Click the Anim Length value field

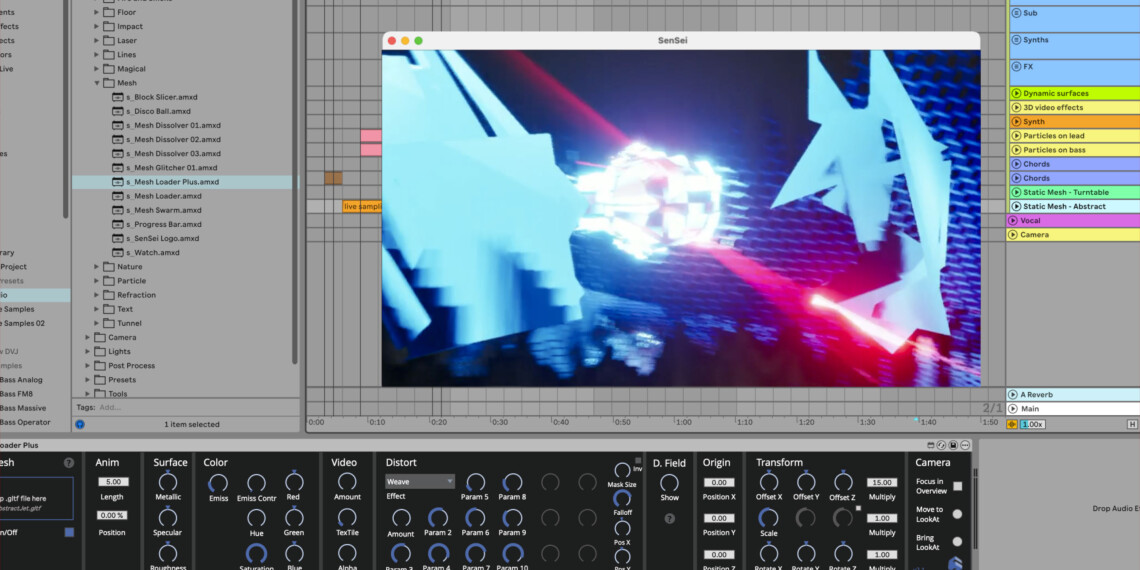pyautogui.click(x=112, y=482)
